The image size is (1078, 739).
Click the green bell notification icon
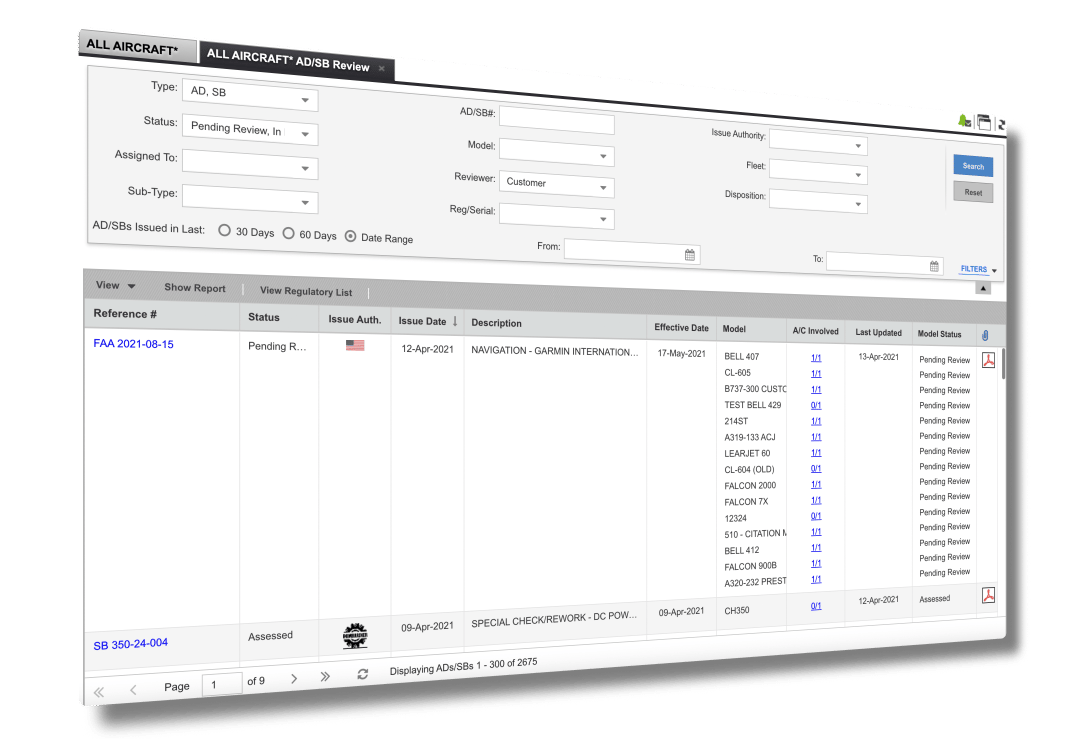click(x=964, y=121)
